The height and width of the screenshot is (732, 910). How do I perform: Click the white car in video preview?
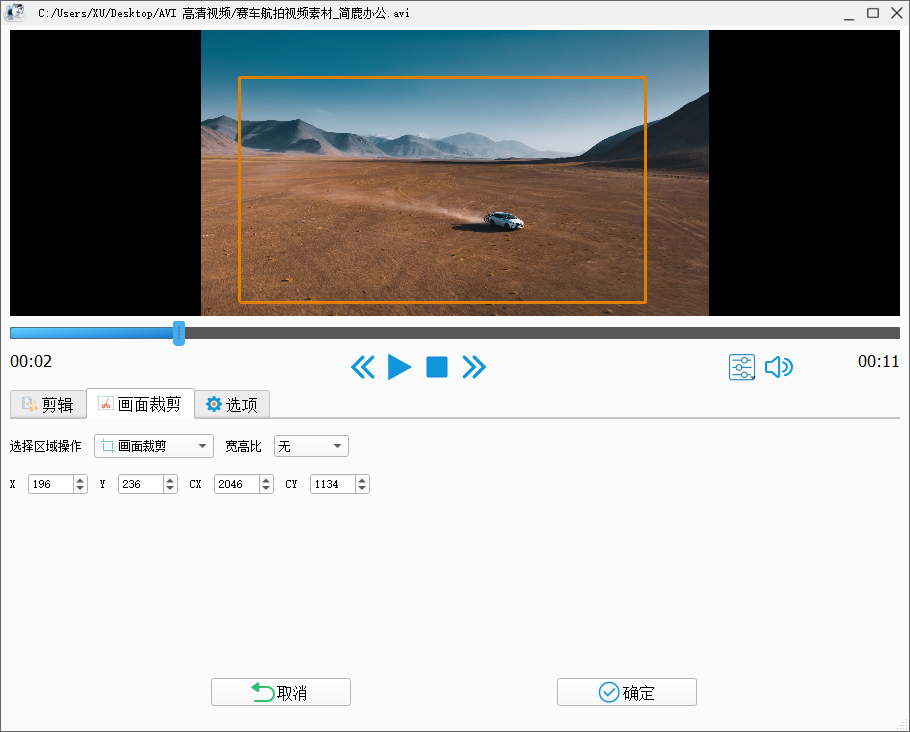(503, 220)
